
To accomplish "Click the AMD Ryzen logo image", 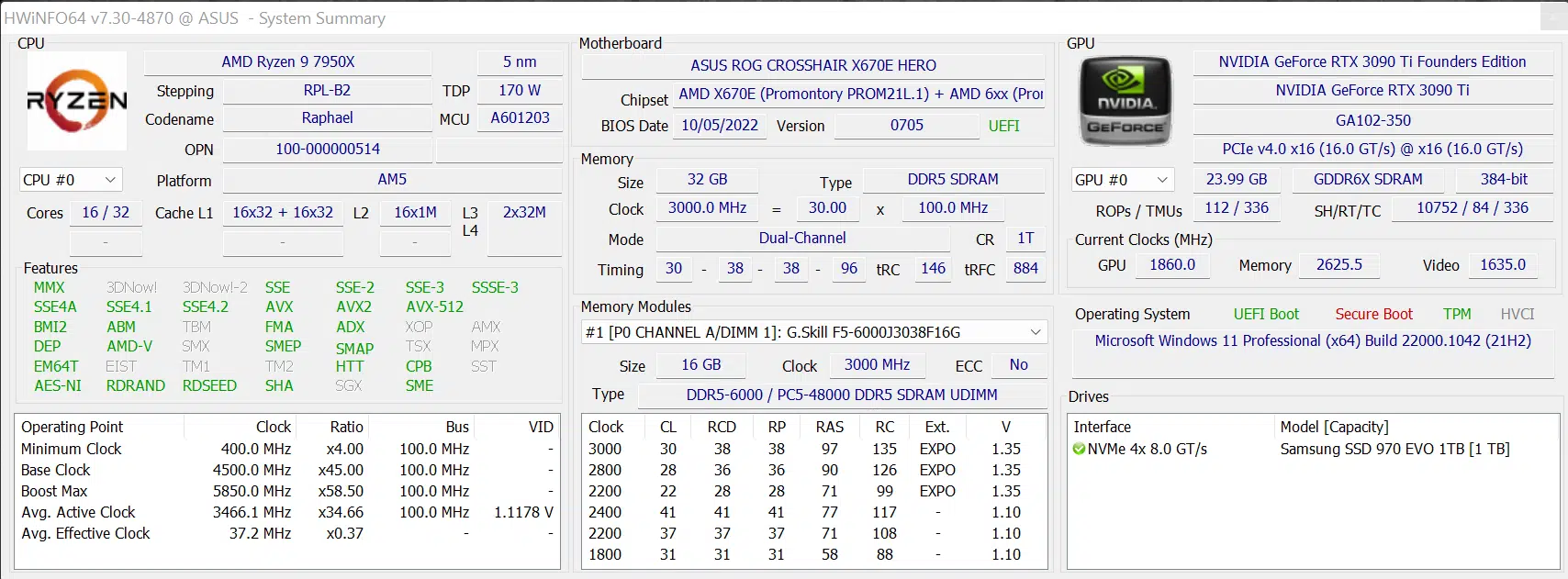I will pos(77,101).
